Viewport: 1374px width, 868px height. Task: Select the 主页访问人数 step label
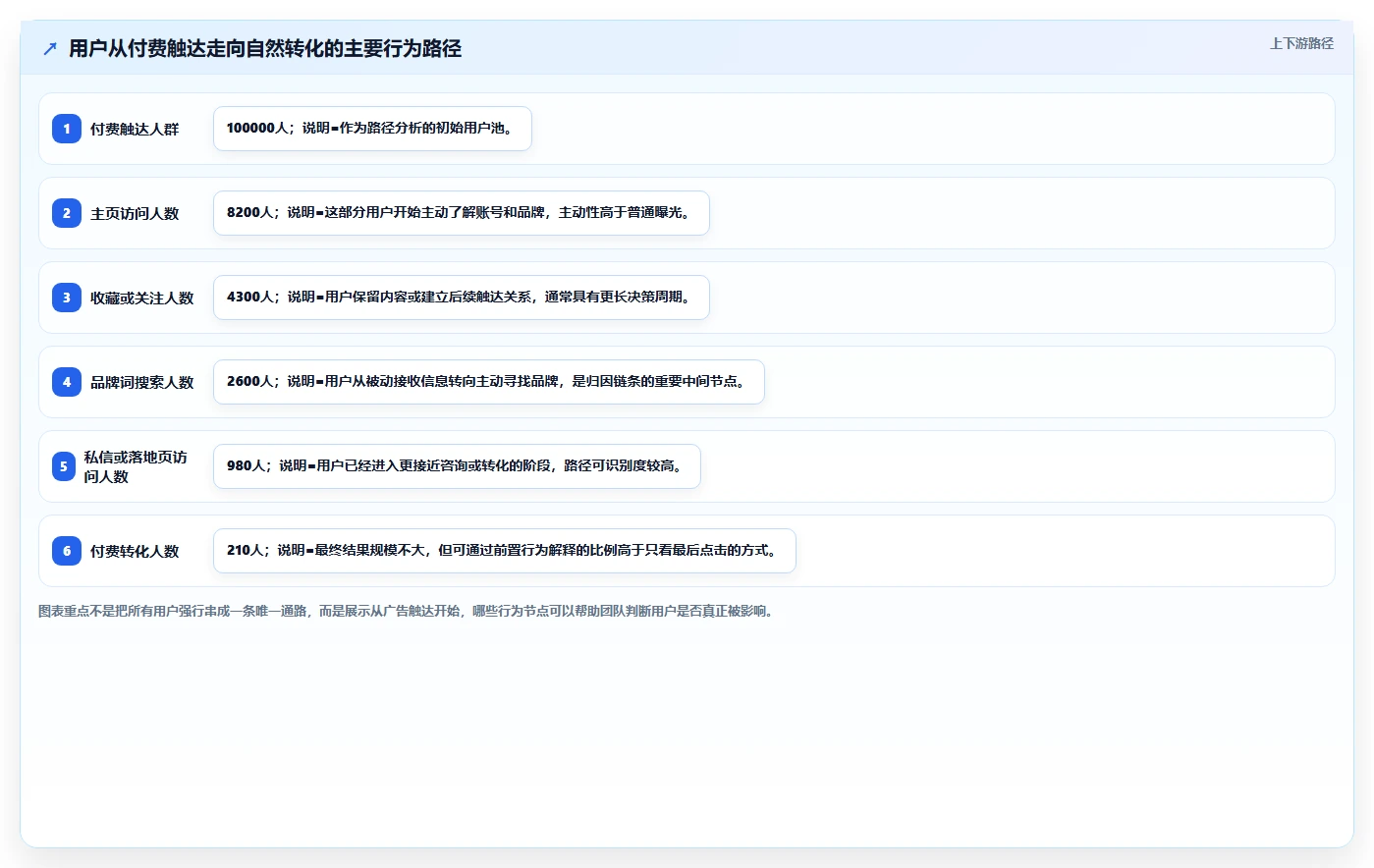coord(135,213)
